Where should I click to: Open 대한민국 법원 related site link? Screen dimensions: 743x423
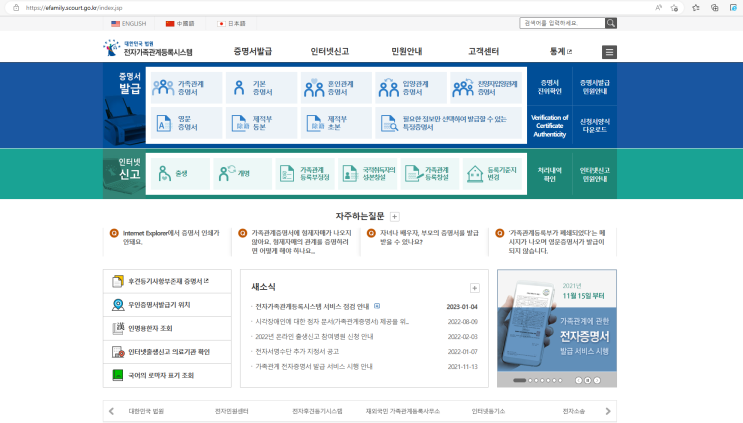(x=146, y=411)
